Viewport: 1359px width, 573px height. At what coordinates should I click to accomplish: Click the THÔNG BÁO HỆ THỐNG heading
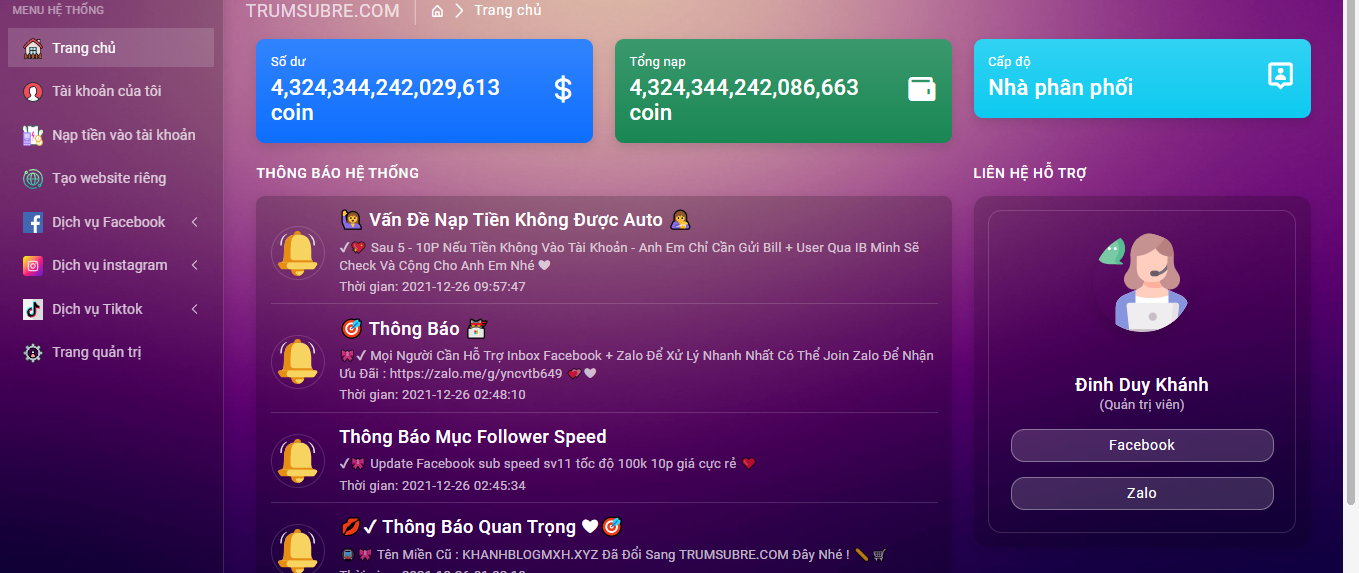click(338, 173)
